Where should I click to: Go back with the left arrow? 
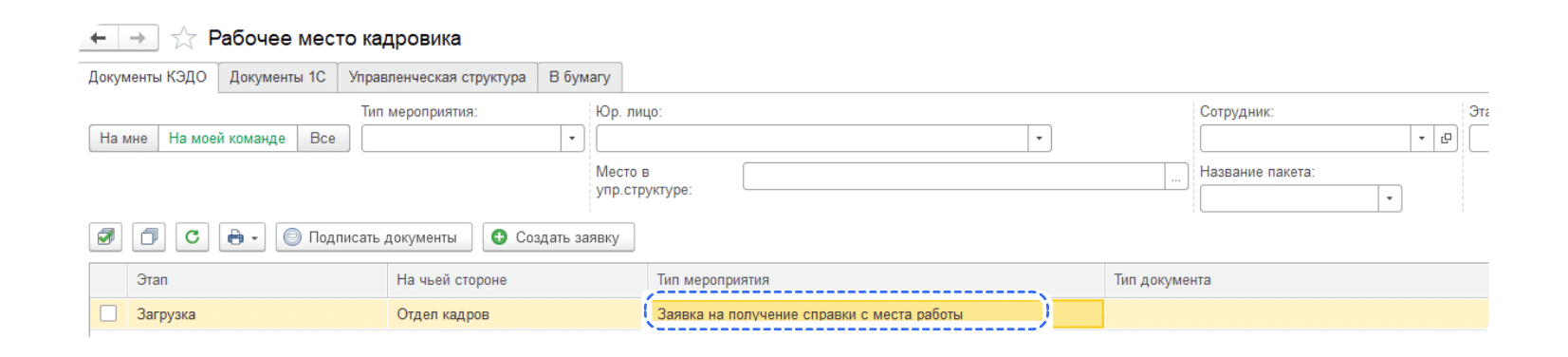click(99, 38)
